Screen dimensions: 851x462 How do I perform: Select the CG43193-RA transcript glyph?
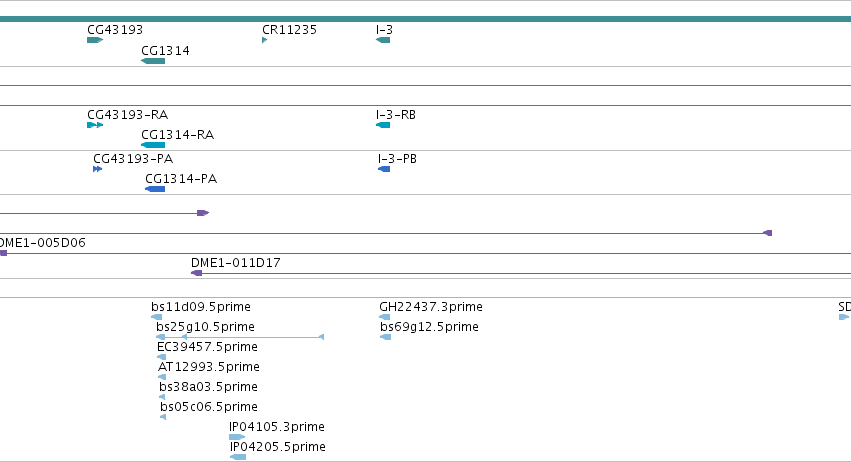tap(95, 125)
